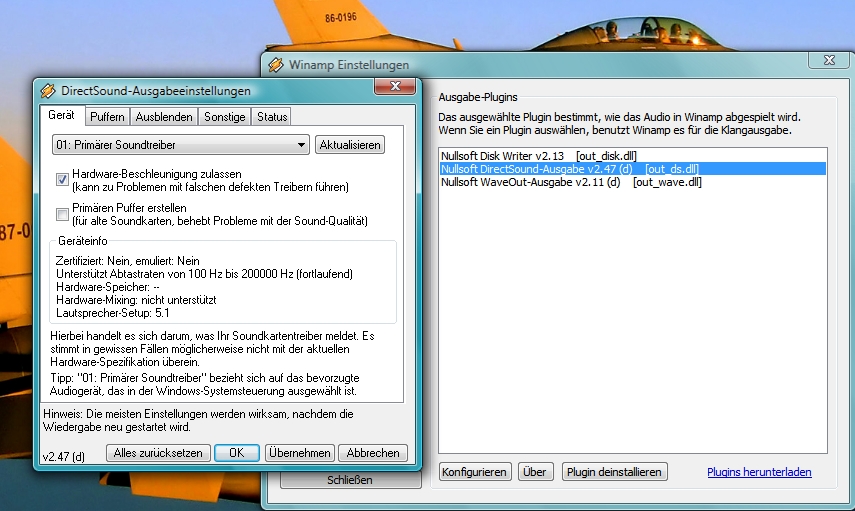855x511 pixels.
Task: Click Konfigurieren in Winamp Einstellungen
Action: point(474,472)
